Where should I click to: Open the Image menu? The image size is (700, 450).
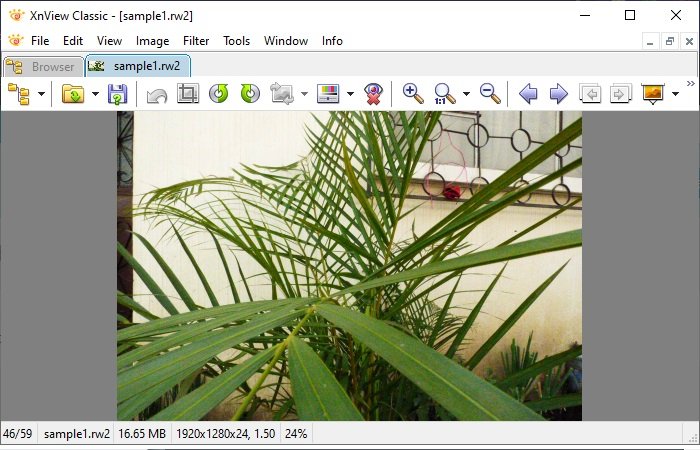click(x=152, y=41)
